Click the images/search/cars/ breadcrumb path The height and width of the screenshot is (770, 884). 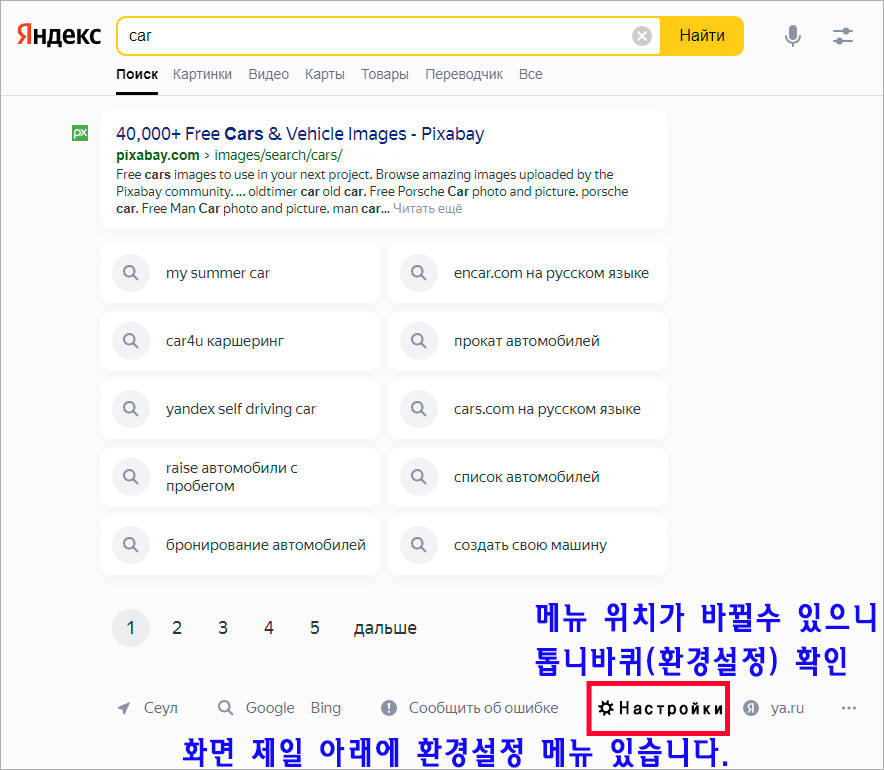(278, 155)
